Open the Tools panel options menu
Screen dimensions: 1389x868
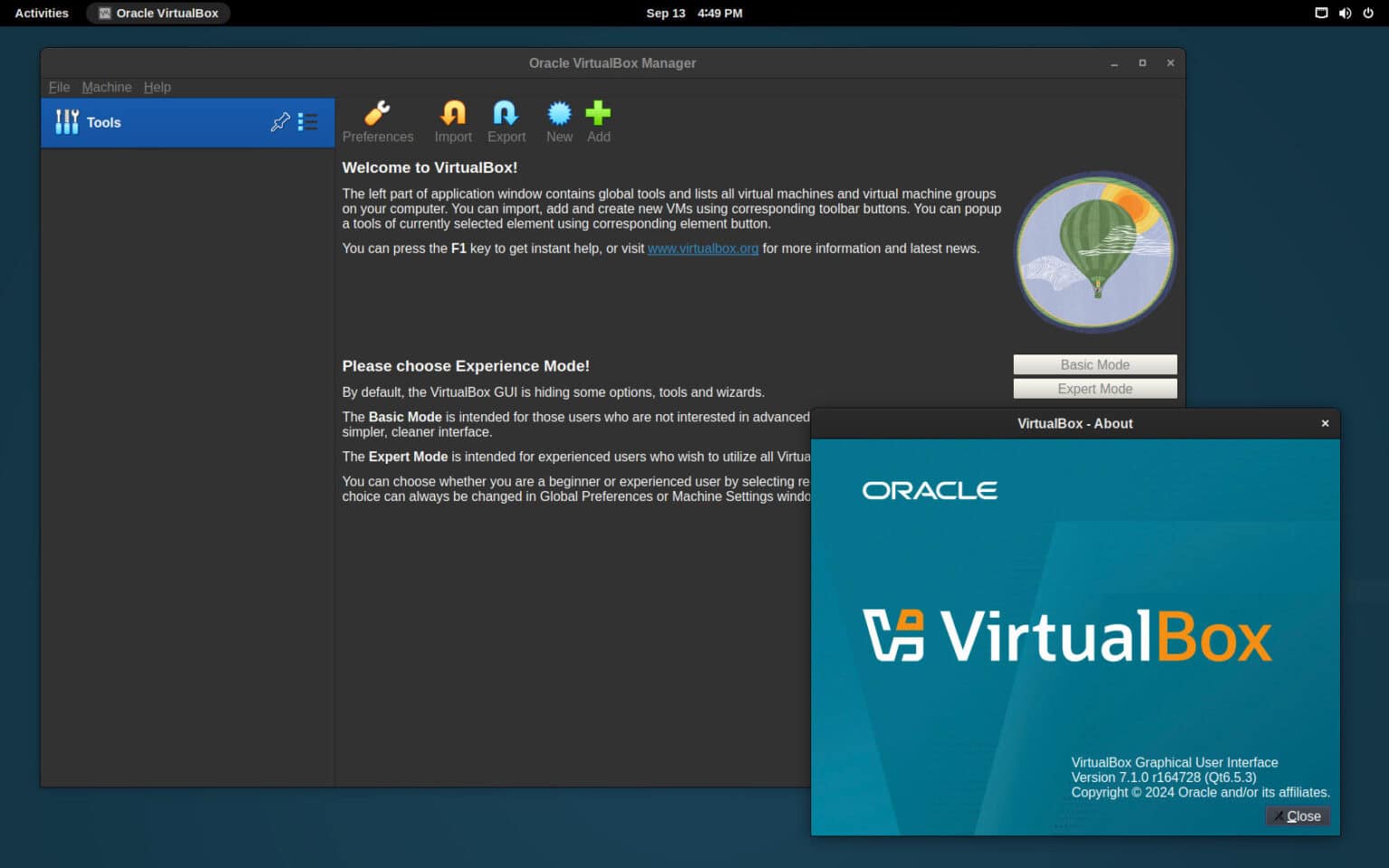pos(308,121)
